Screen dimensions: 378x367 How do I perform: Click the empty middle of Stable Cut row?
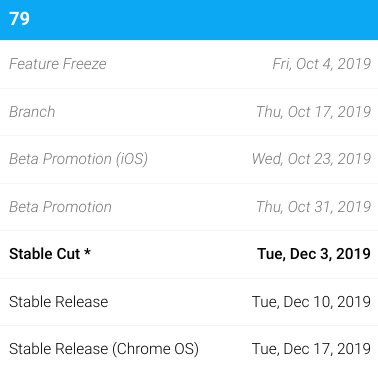173,254
